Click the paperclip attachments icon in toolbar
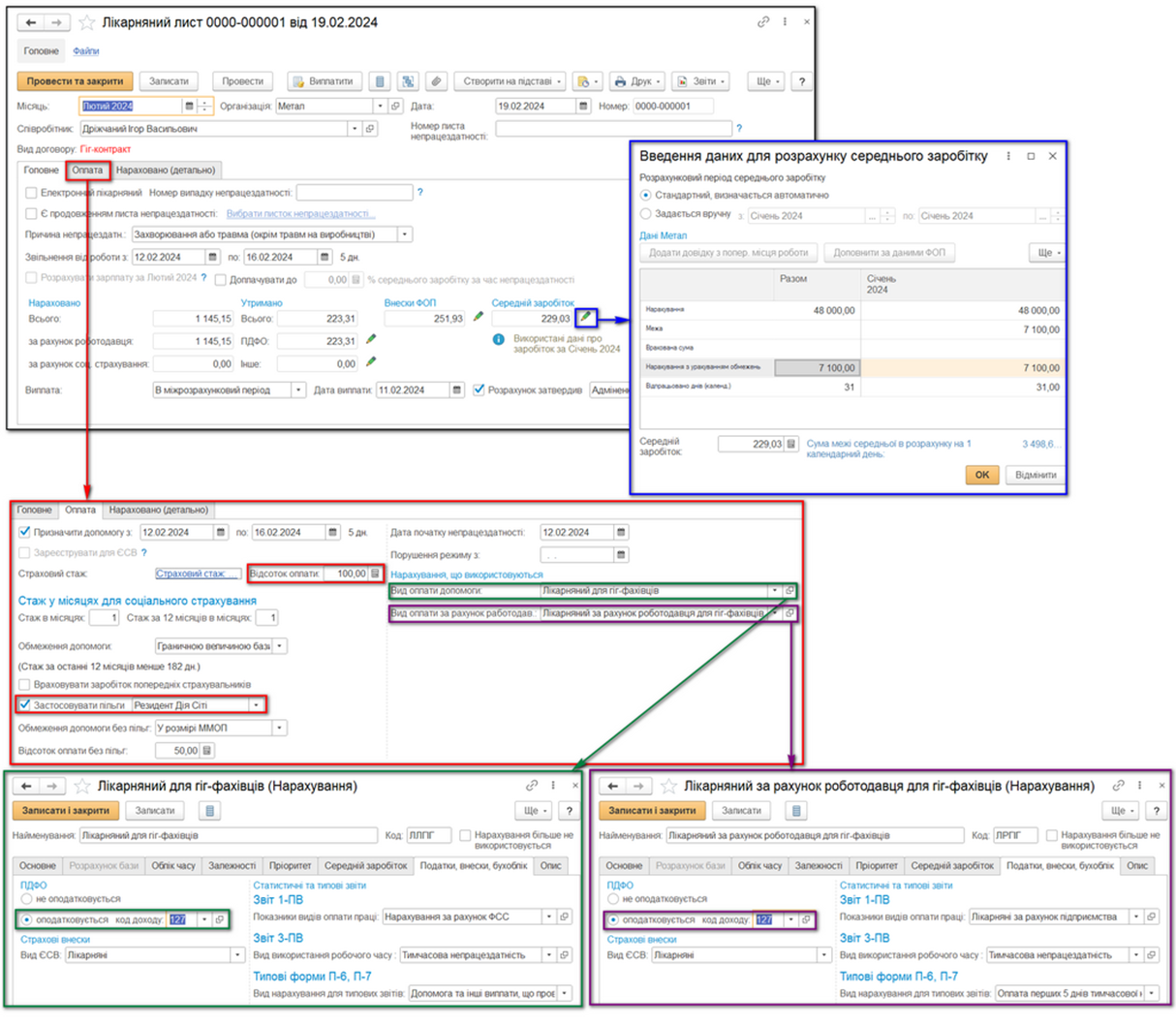The image size is (1176, 1026). point(437,81)
